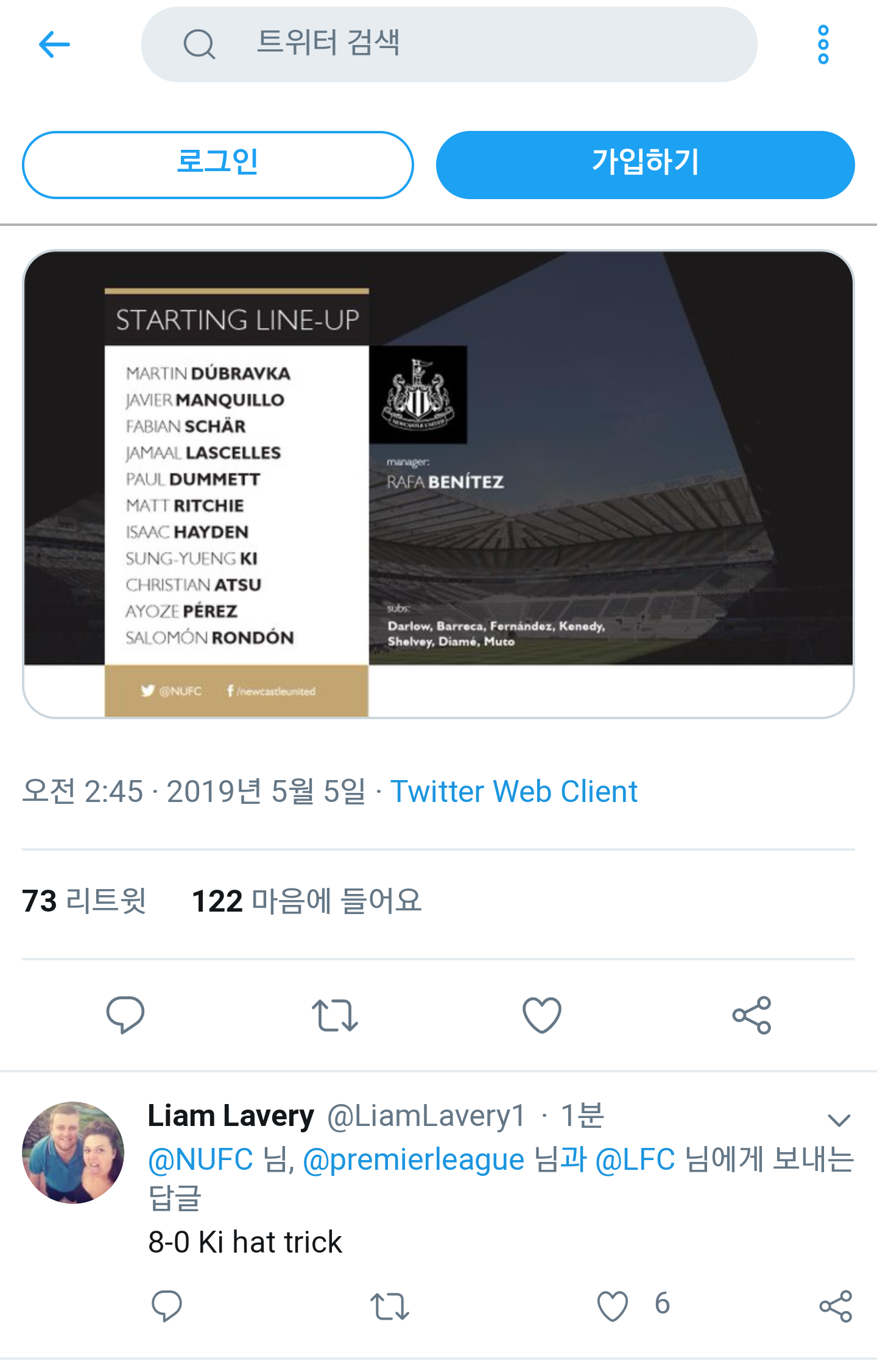The image size is (877, 1372).
Task: Open the Twitter Web Client link
Action: pos(513,792)
